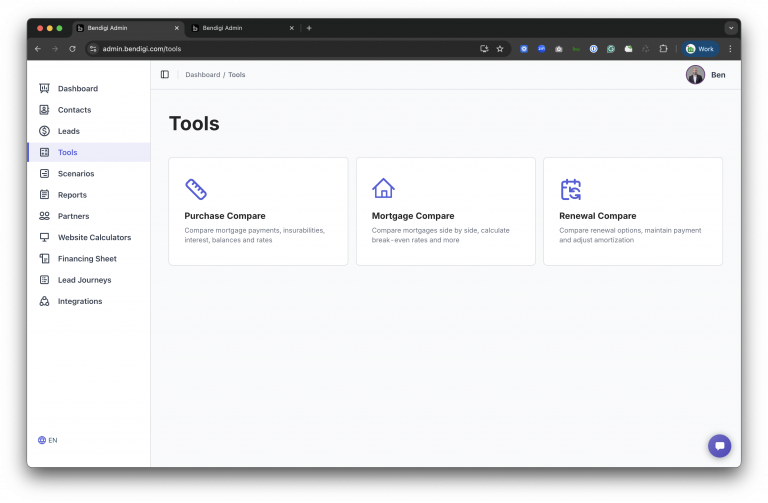Click the Mortgage Compare house icon
The width and height of the screenshot is (768, 503).
point(383,189)
